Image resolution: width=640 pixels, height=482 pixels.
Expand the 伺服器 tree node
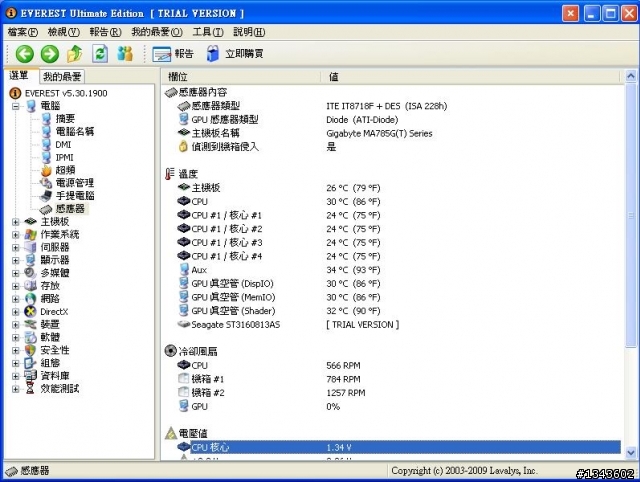16,248
